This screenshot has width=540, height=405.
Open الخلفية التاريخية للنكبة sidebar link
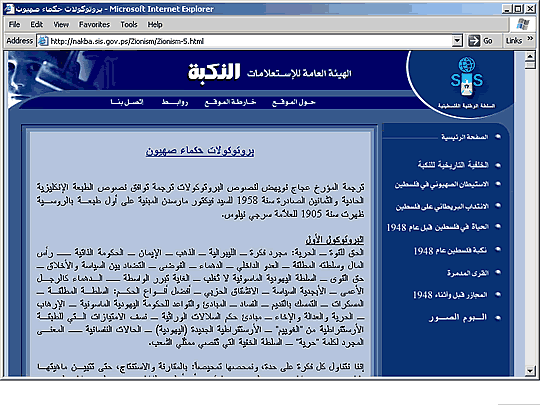click(453, 165)
